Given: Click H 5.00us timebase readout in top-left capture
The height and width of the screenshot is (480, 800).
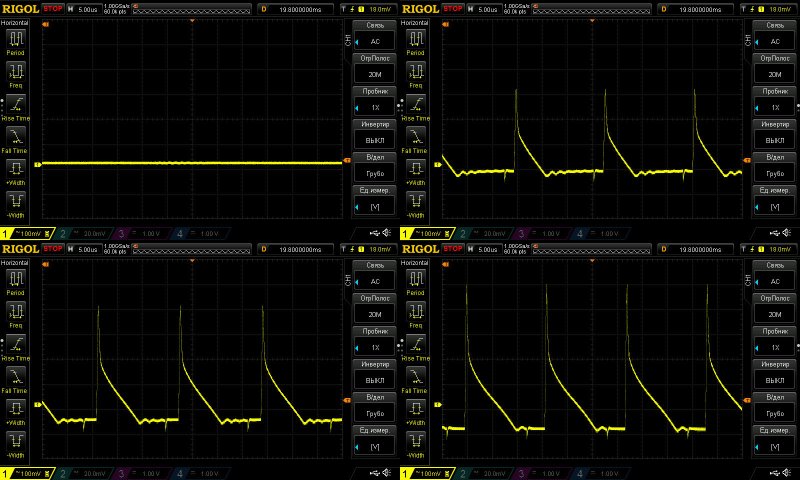Looking at the screenshot, I should tap(83, 9).
